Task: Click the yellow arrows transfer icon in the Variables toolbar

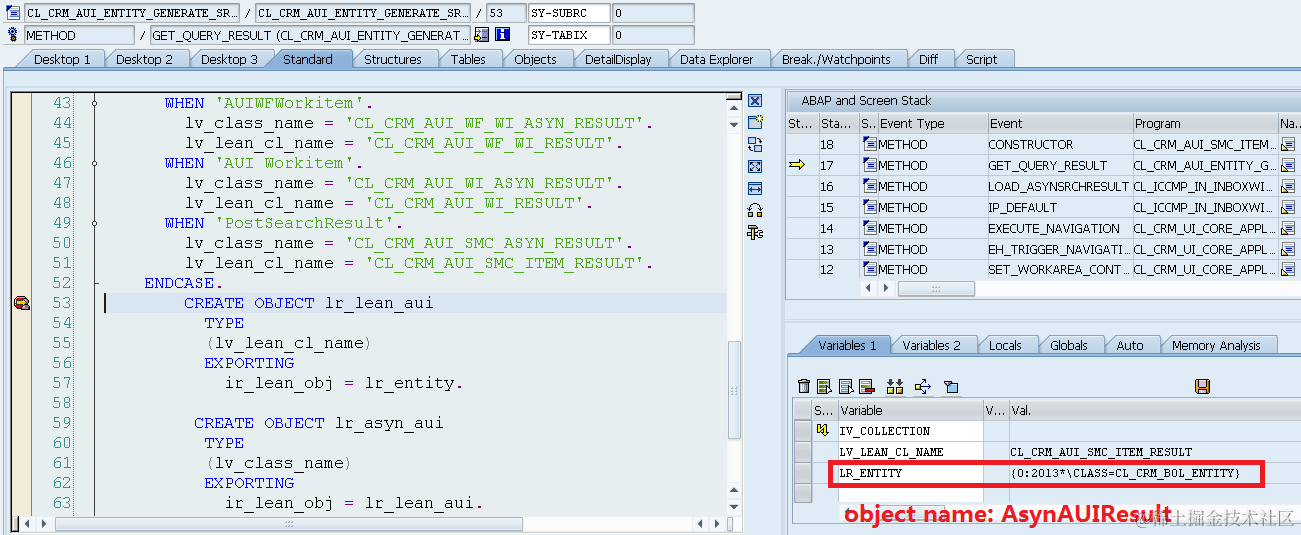Action: tap(923, 386)
